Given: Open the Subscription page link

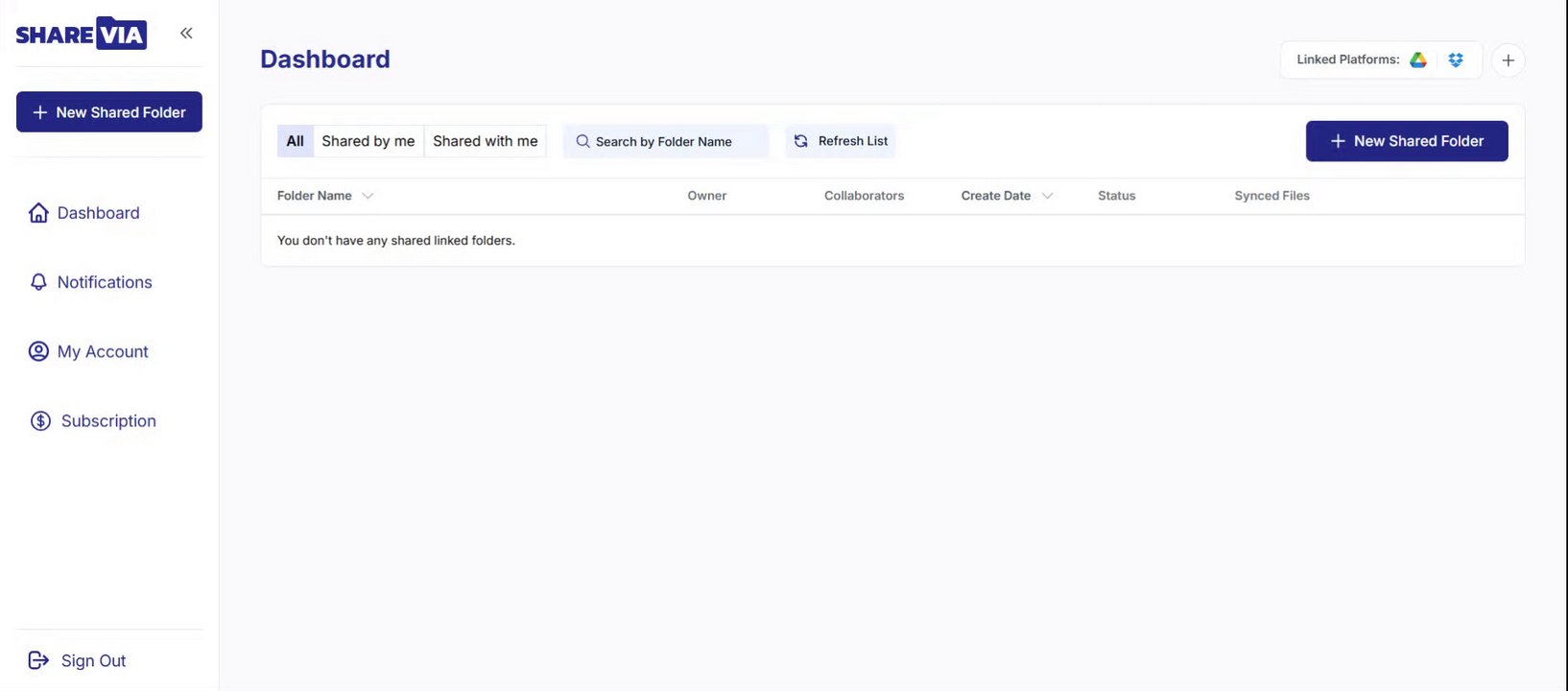Looking at the screenshot, I should tap(108, 420).
